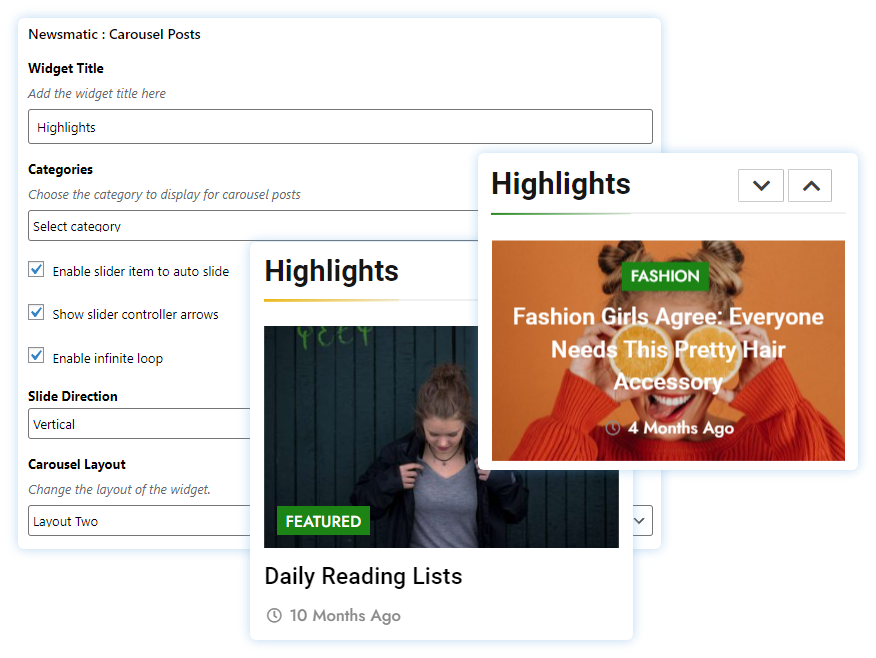Click the clock icon beside 10 Months Ago
The width and height of the screenshot is (876, 658).
(x=274, y=615)
